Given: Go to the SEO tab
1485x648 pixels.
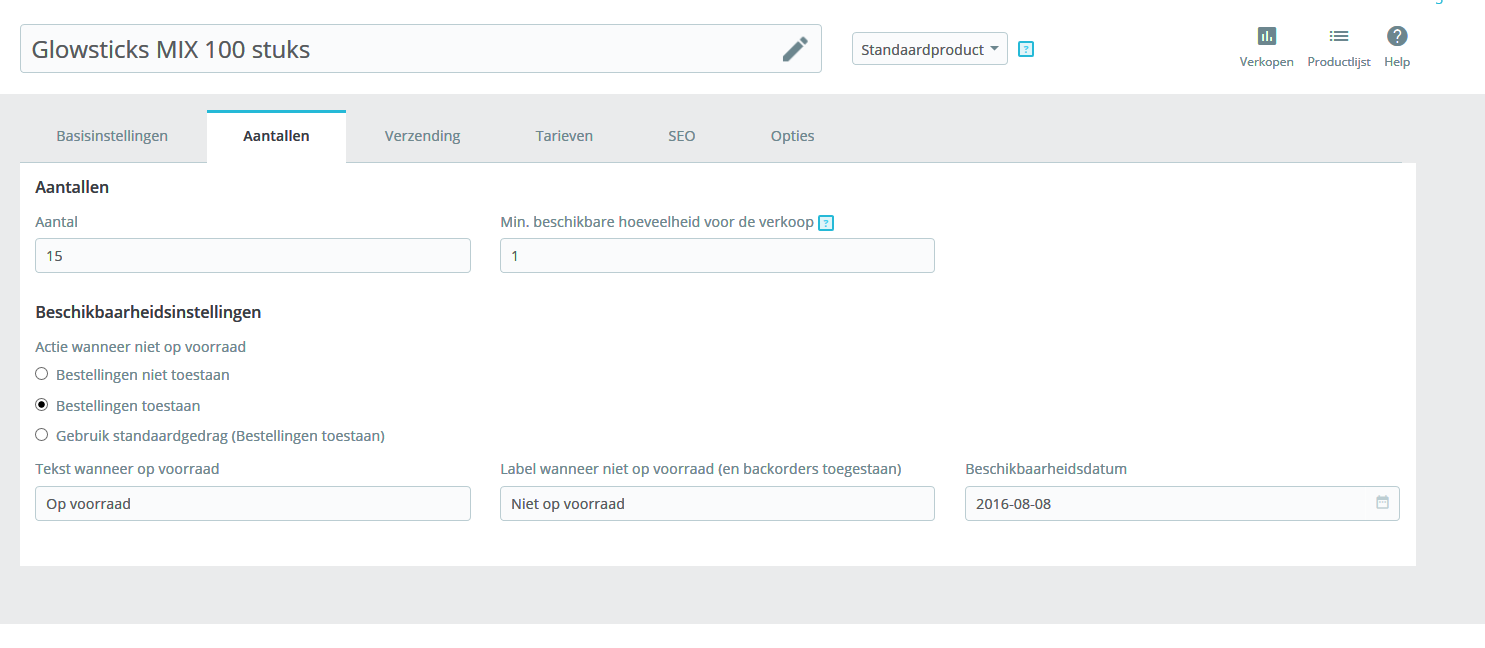Looking at the screenshot, I should tap(682, 136).
